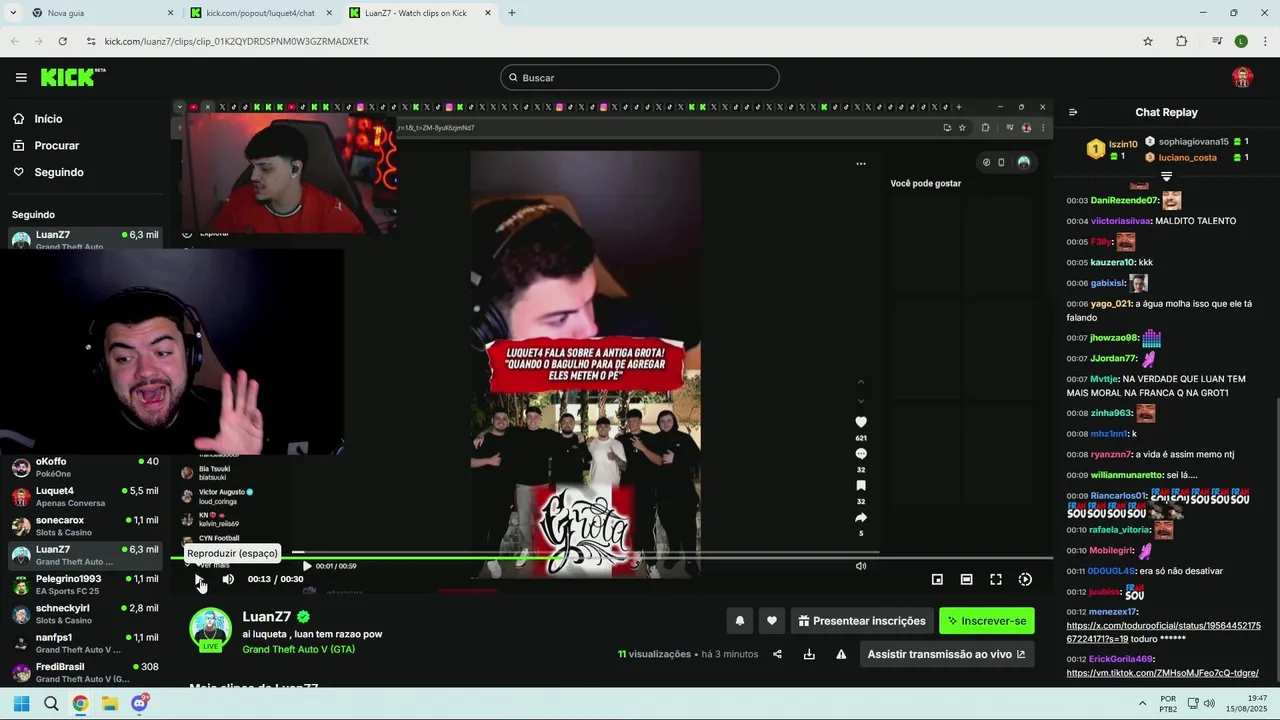
Task: Open Grand Theft Auto V category link
Action: (x=298, y=649)
